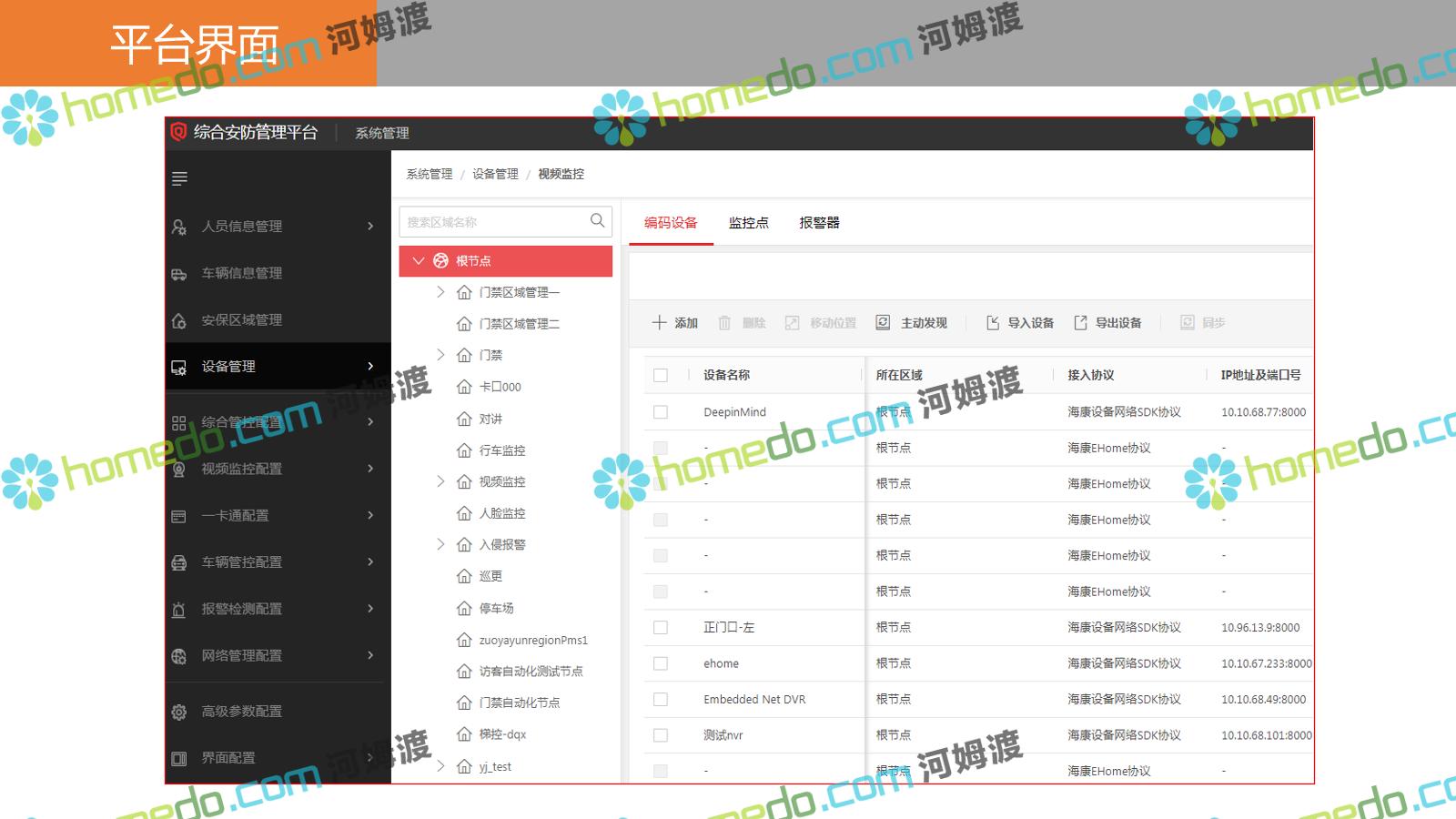1456x819 pixels.
Task: Open 系统管理 in the top header
Action: tap(381, 133)
